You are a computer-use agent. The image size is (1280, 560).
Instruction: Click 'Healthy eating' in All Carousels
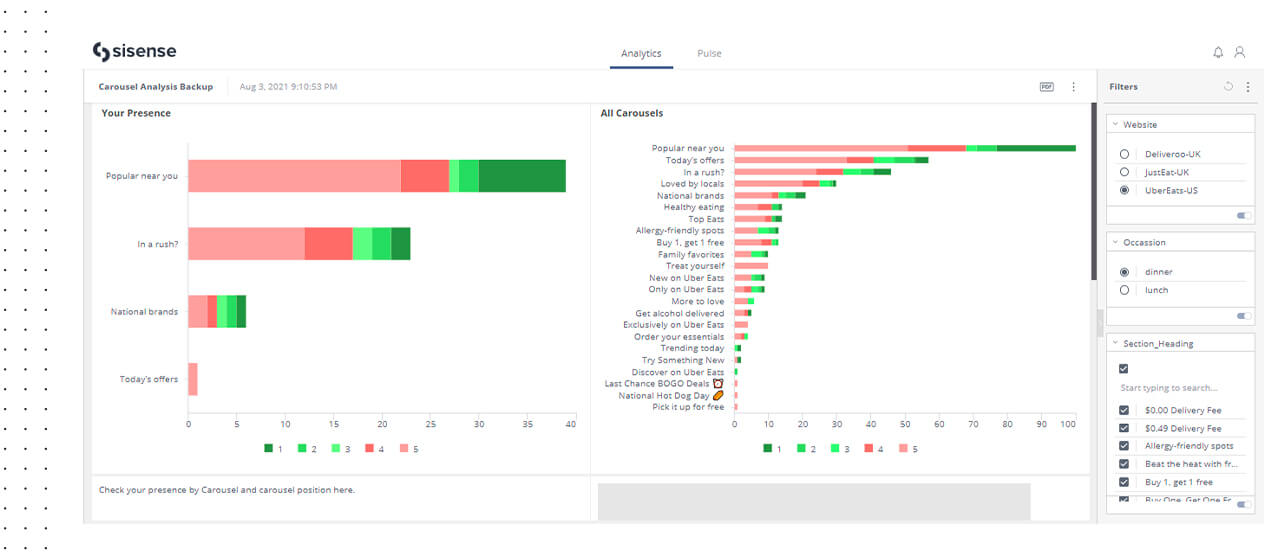point(694,207)
